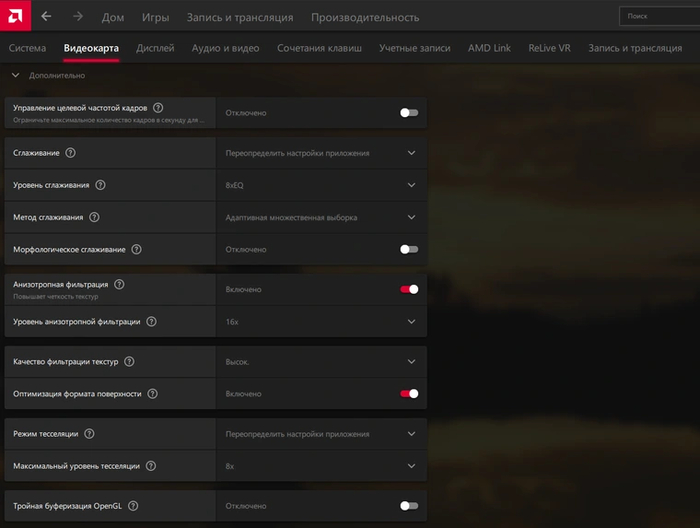Viewport: 700px width, 528px height.
Task: Collapse the Дополнительно section
Action: click(x=15, y=75)
